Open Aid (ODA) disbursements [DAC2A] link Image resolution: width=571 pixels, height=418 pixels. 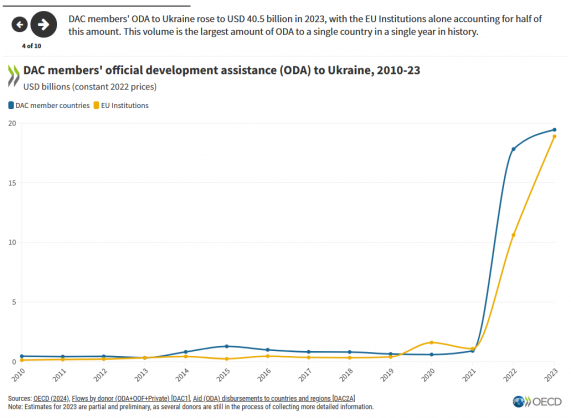point(274,398)
